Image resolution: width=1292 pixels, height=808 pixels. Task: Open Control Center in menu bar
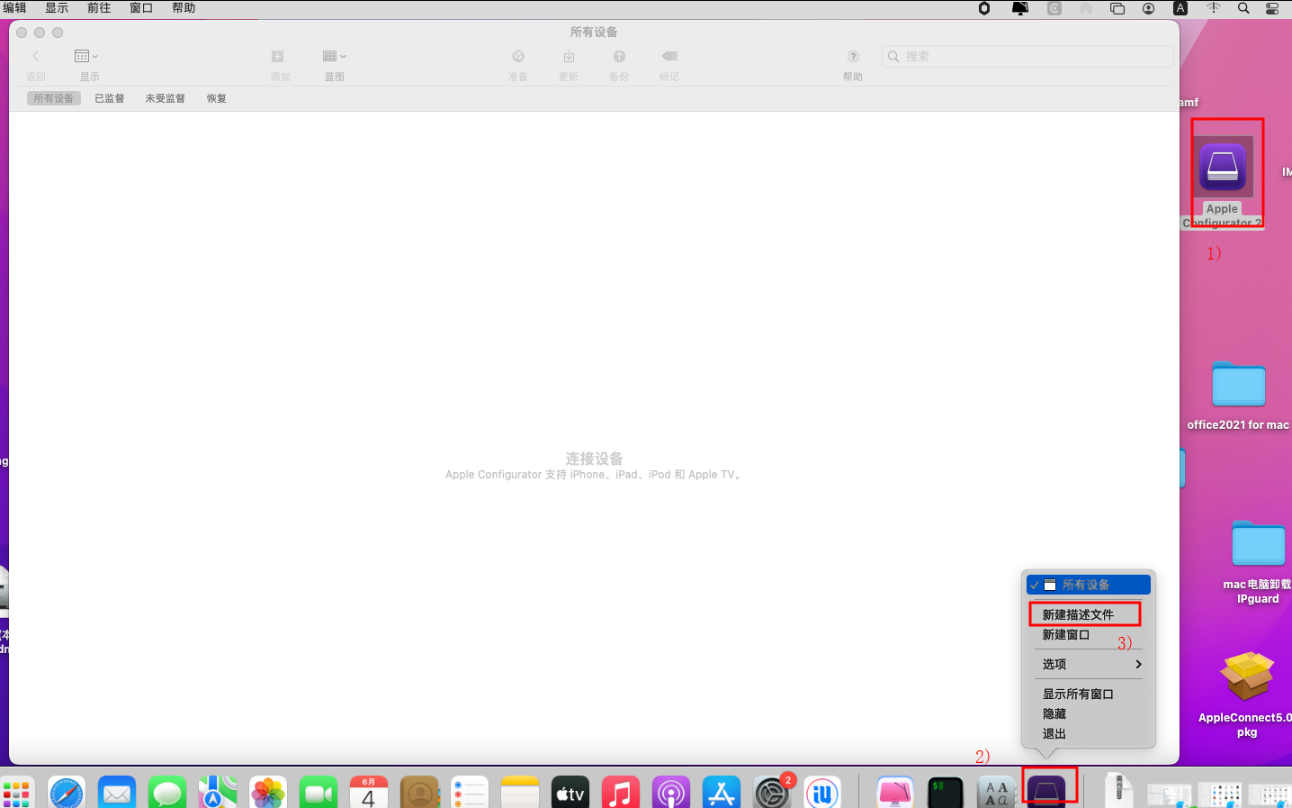point(1274,8)
